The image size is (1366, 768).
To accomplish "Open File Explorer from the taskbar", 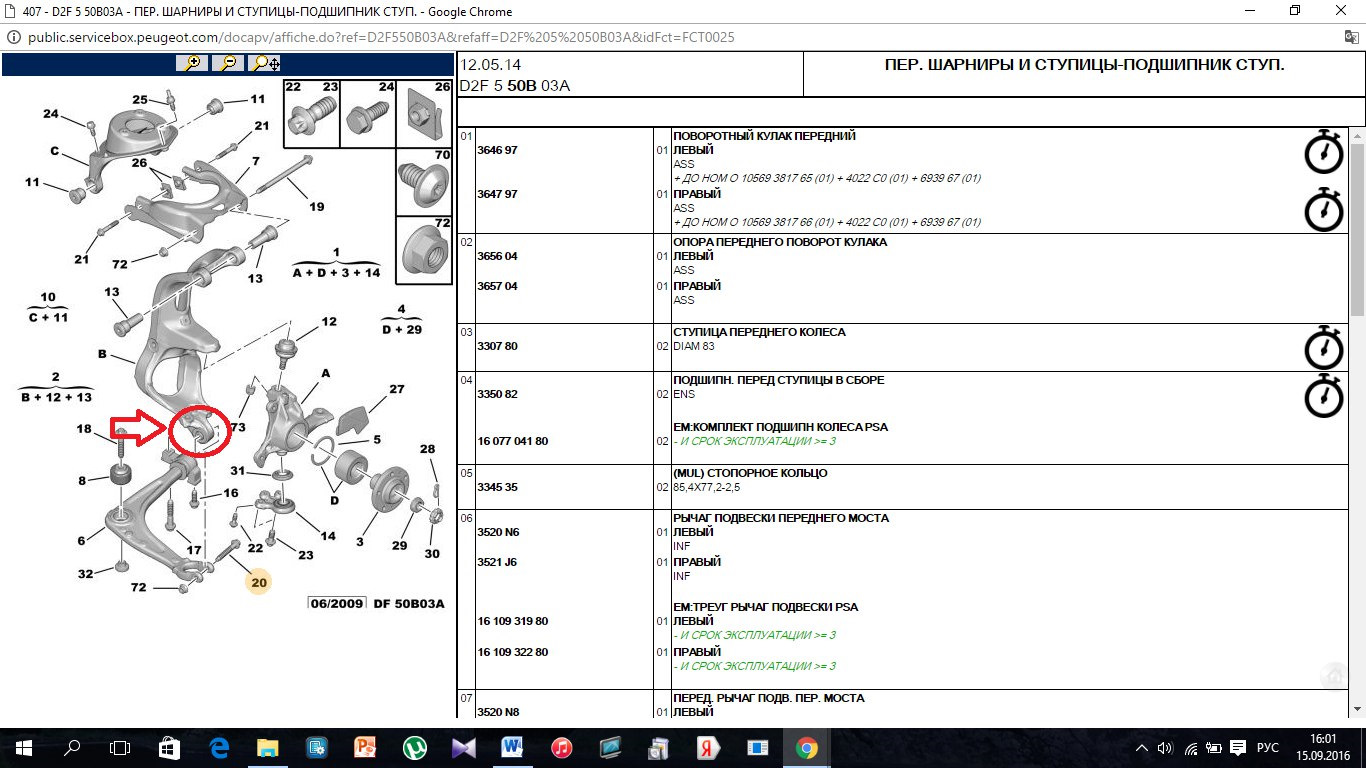I will click(268, 747).
